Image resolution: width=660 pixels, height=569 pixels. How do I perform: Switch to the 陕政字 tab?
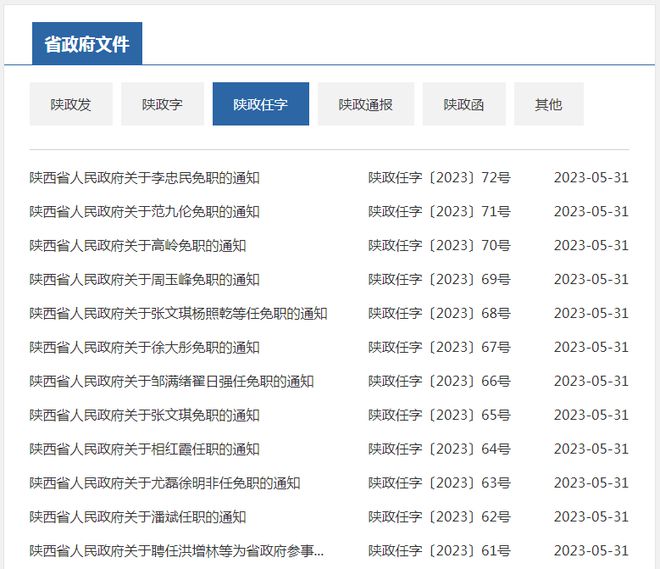[162, 104]
